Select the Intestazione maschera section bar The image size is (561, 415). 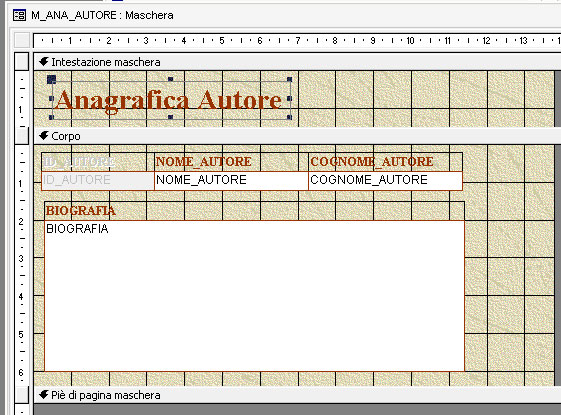click(x=297, y=62)
